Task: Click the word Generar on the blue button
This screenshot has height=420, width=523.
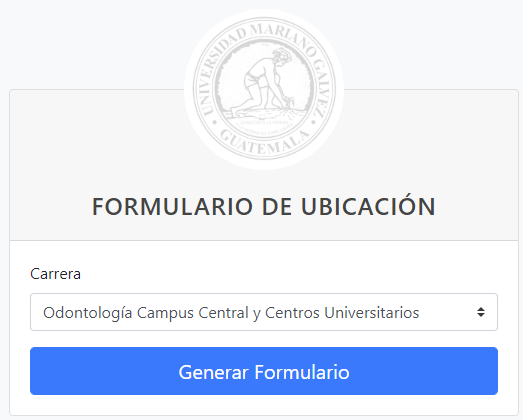Action: tap(213, 372)
